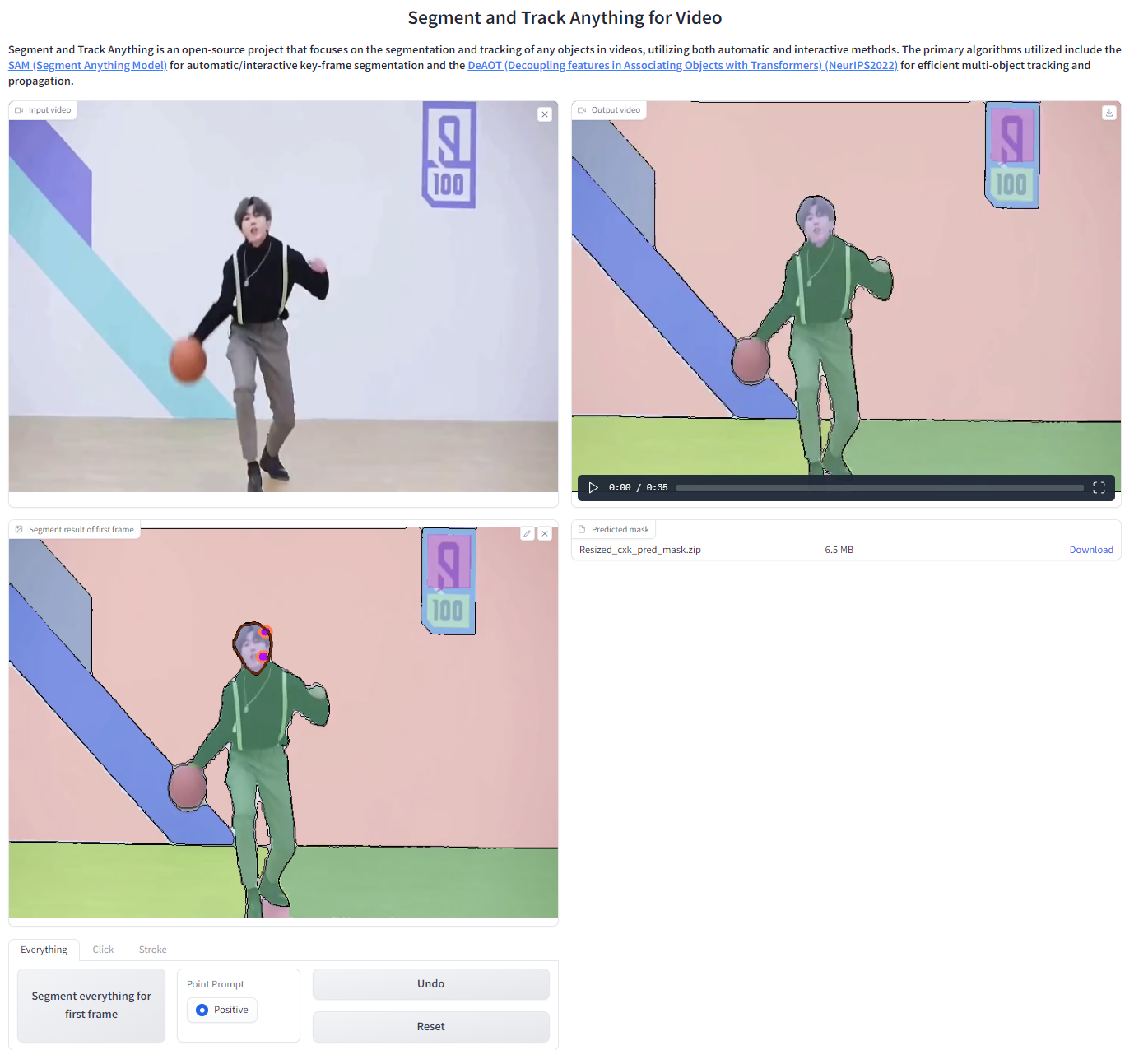Click the Predicted mask file icon
This screenshot has width=1148, height=1050.
point(581,529)
